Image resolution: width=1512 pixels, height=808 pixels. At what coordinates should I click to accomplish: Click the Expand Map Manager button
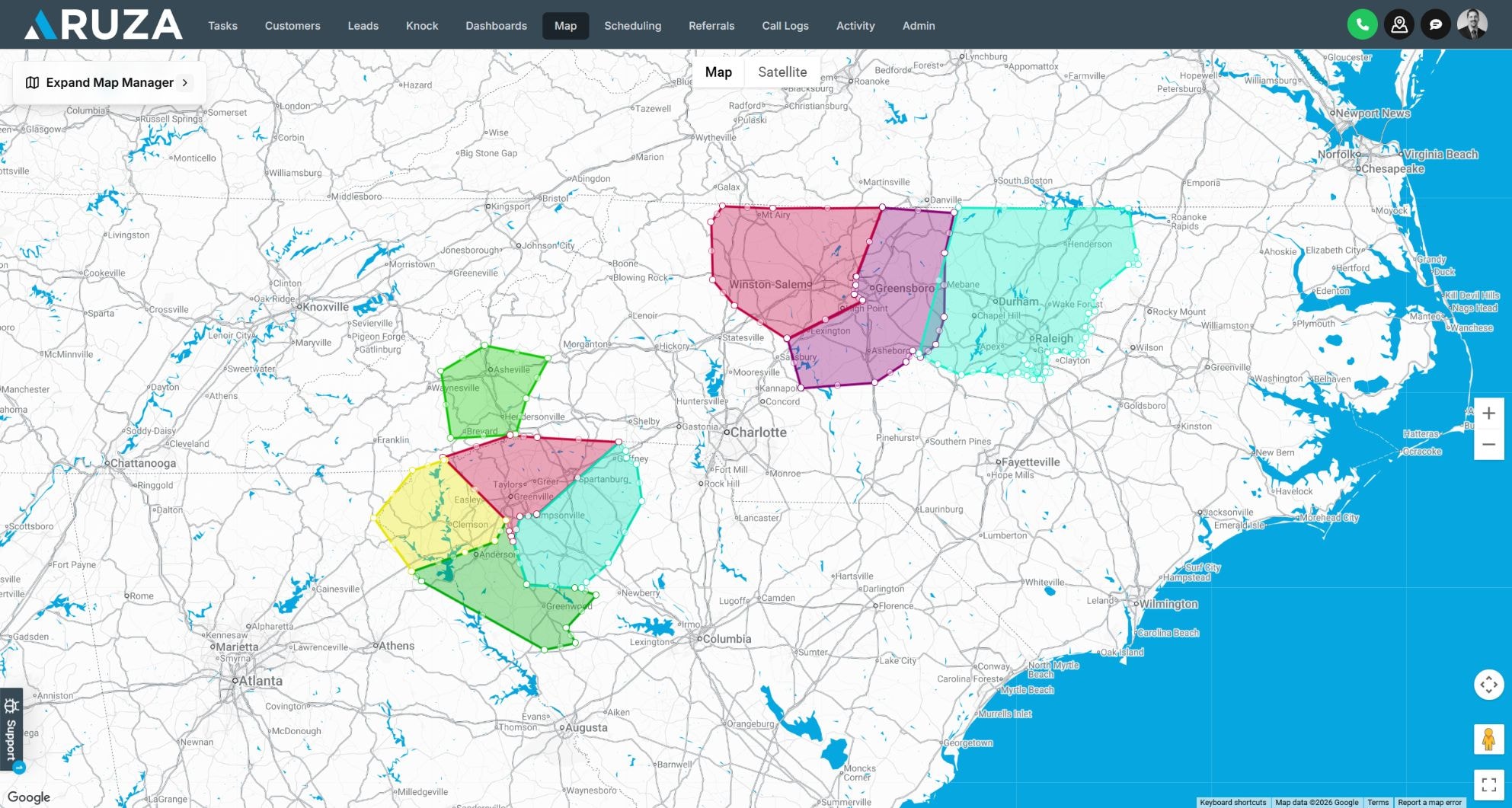pyautogui.click(x=109, y=82)
